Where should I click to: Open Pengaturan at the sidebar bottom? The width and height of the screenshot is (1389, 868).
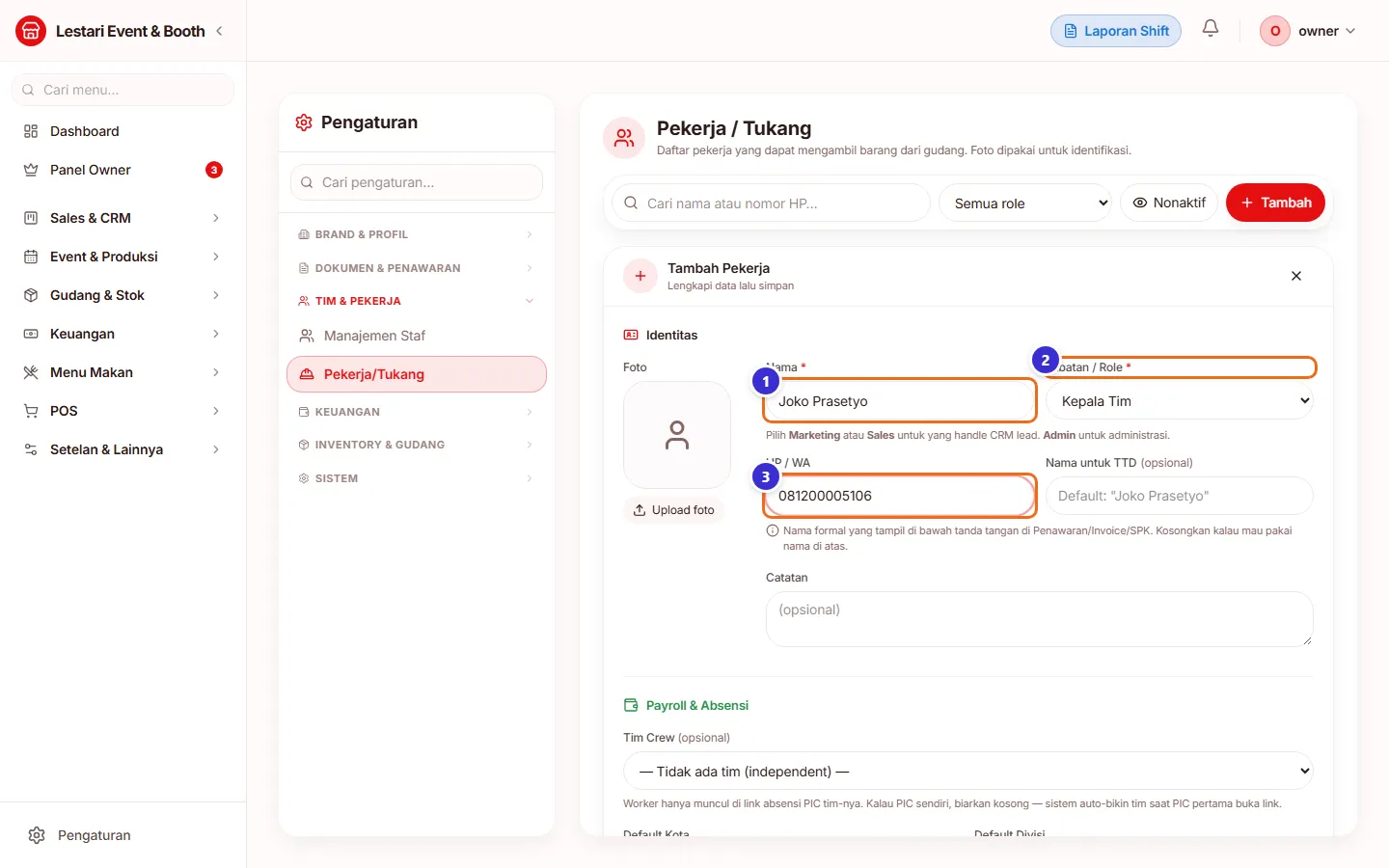[123, 835]
